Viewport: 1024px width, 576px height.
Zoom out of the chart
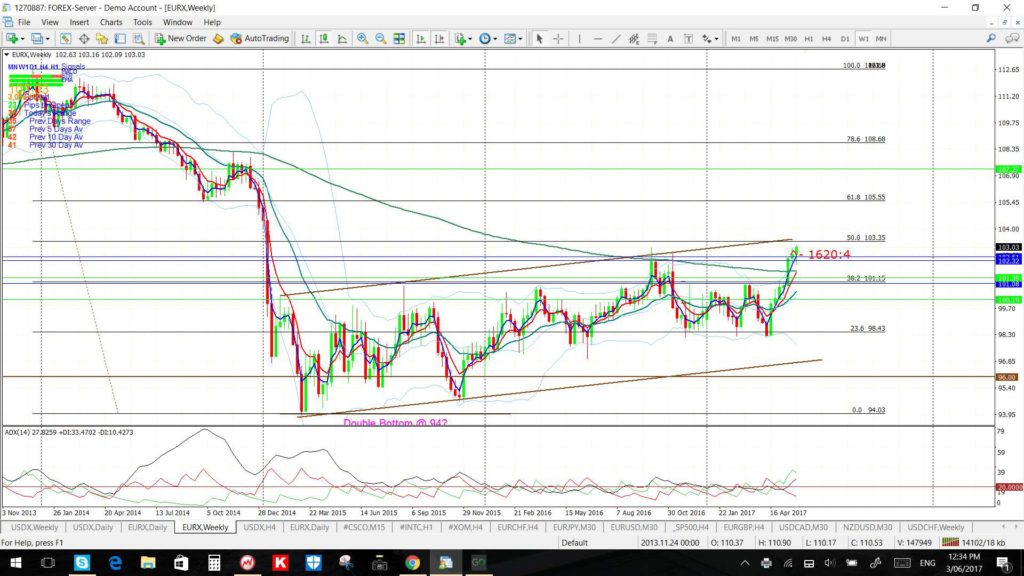click(x=381, y=39)
